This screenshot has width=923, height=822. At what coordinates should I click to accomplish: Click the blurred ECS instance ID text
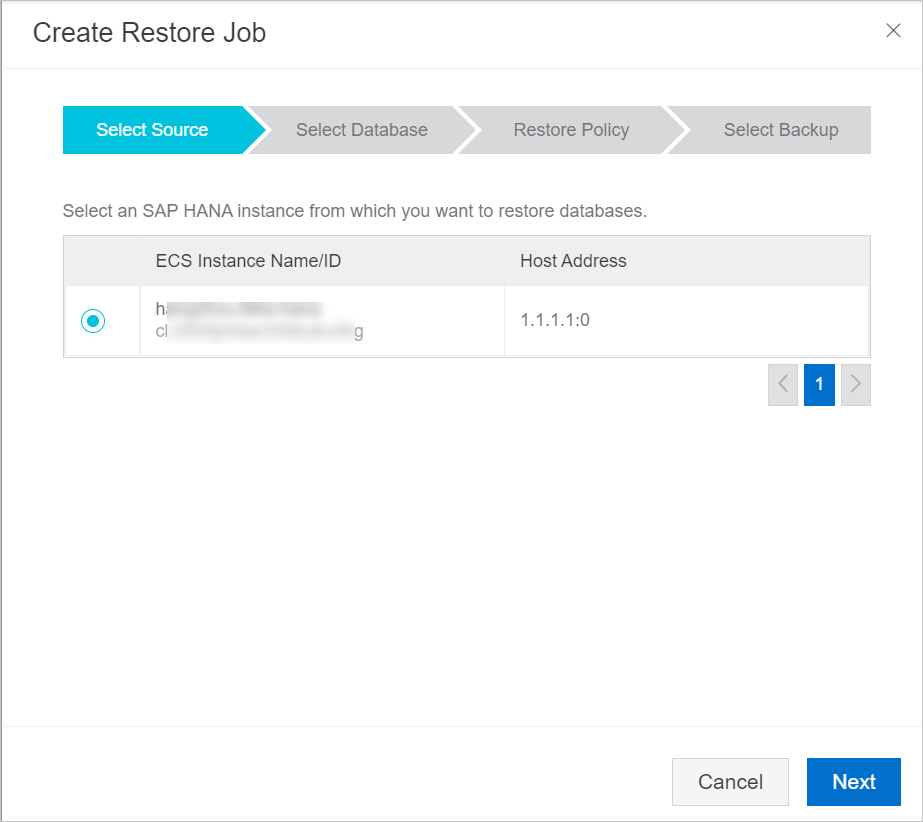click(x=259, y=332)
